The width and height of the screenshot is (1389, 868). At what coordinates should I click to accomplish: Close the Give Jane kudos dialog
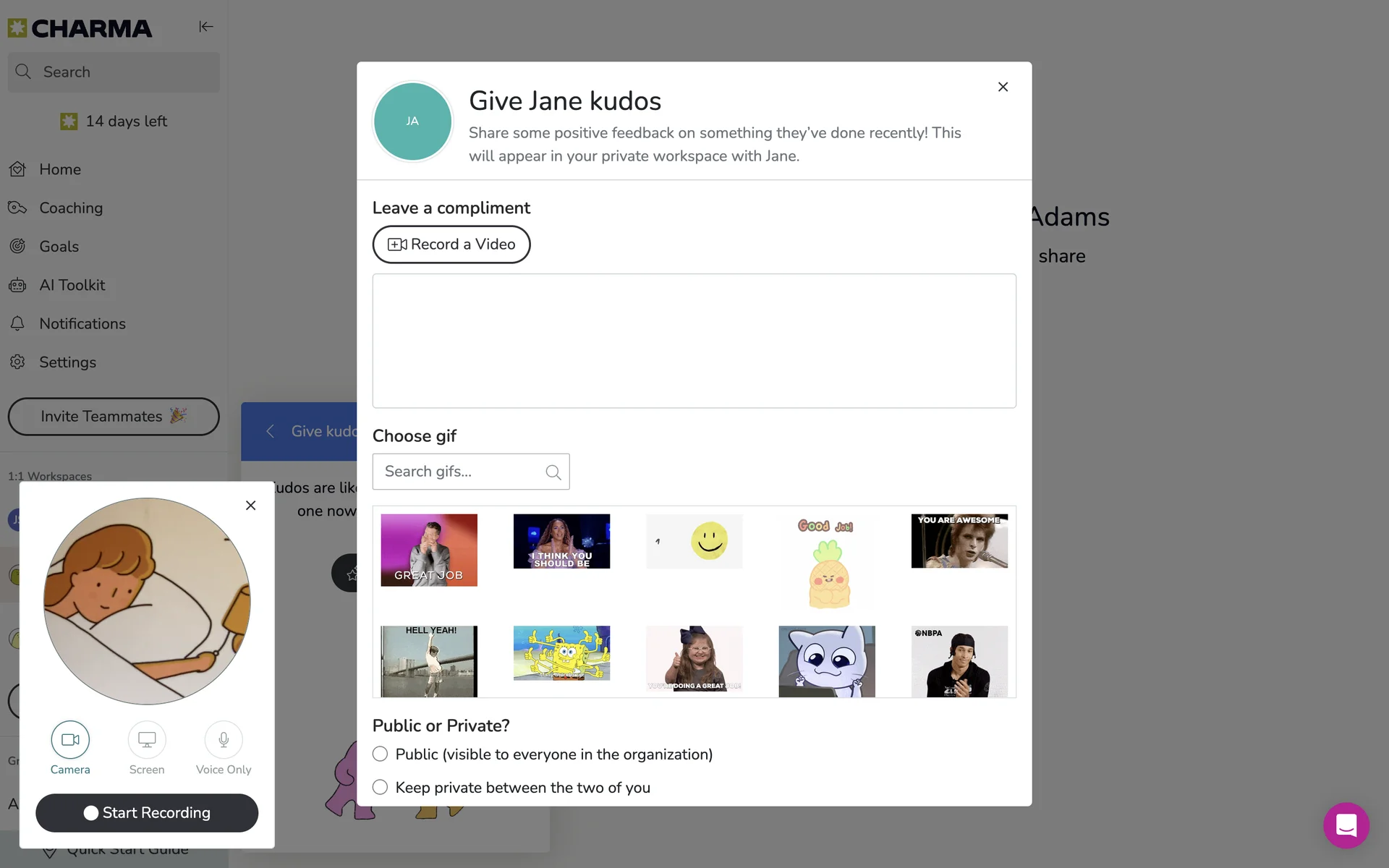point(1003,87)
